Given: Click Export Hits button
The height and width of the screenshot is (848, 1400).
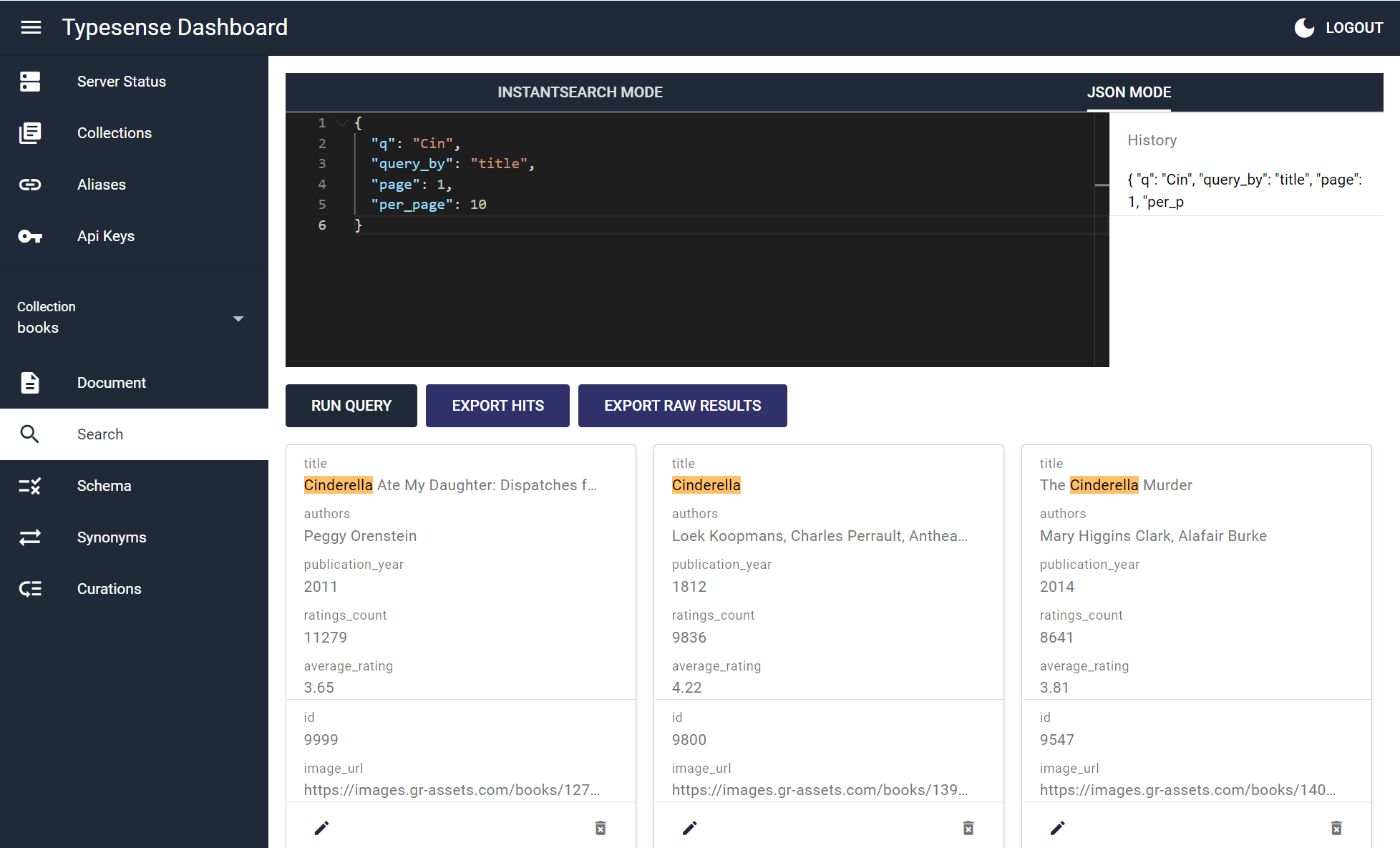Looking at the screenshot, I should pos(497,406).
